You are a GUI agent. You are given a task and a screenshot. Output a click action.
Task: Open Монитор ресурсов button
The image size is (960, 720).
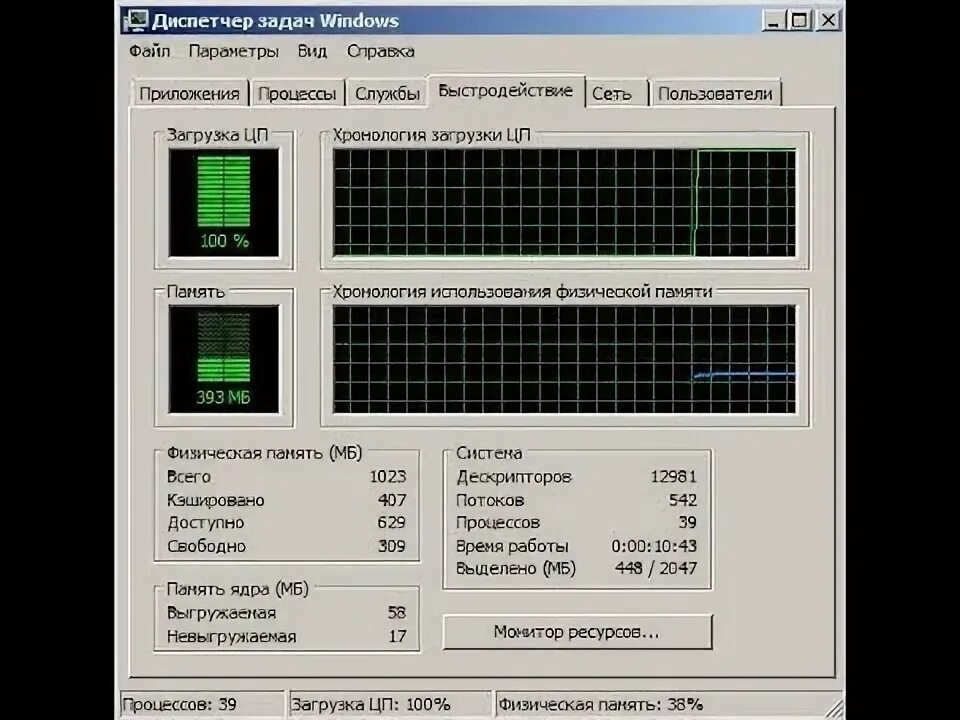pyautogui.click(x=577, y=632)
